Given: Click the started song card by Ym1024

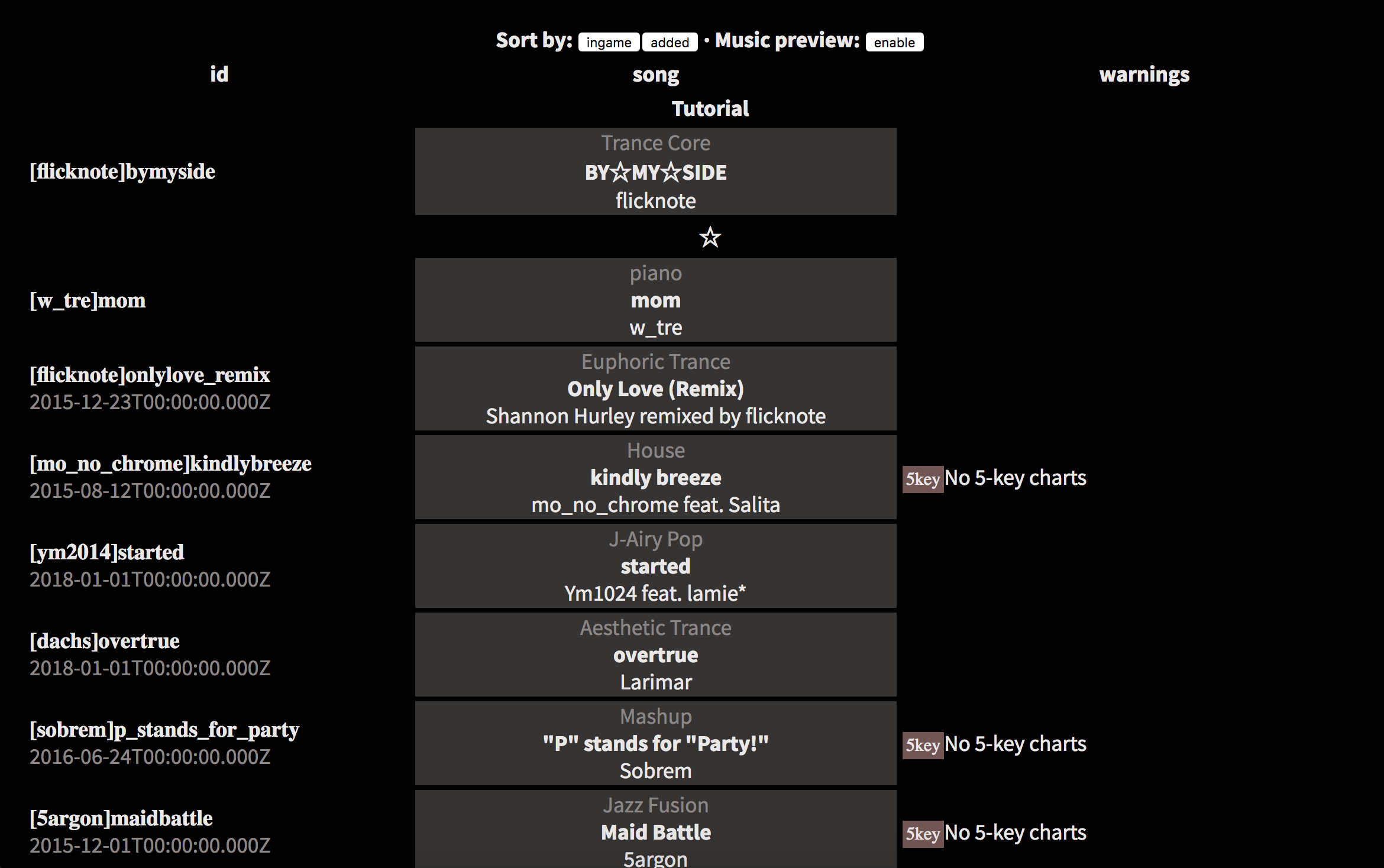Looking at the screenshot, I should click(x=655, y=566).
